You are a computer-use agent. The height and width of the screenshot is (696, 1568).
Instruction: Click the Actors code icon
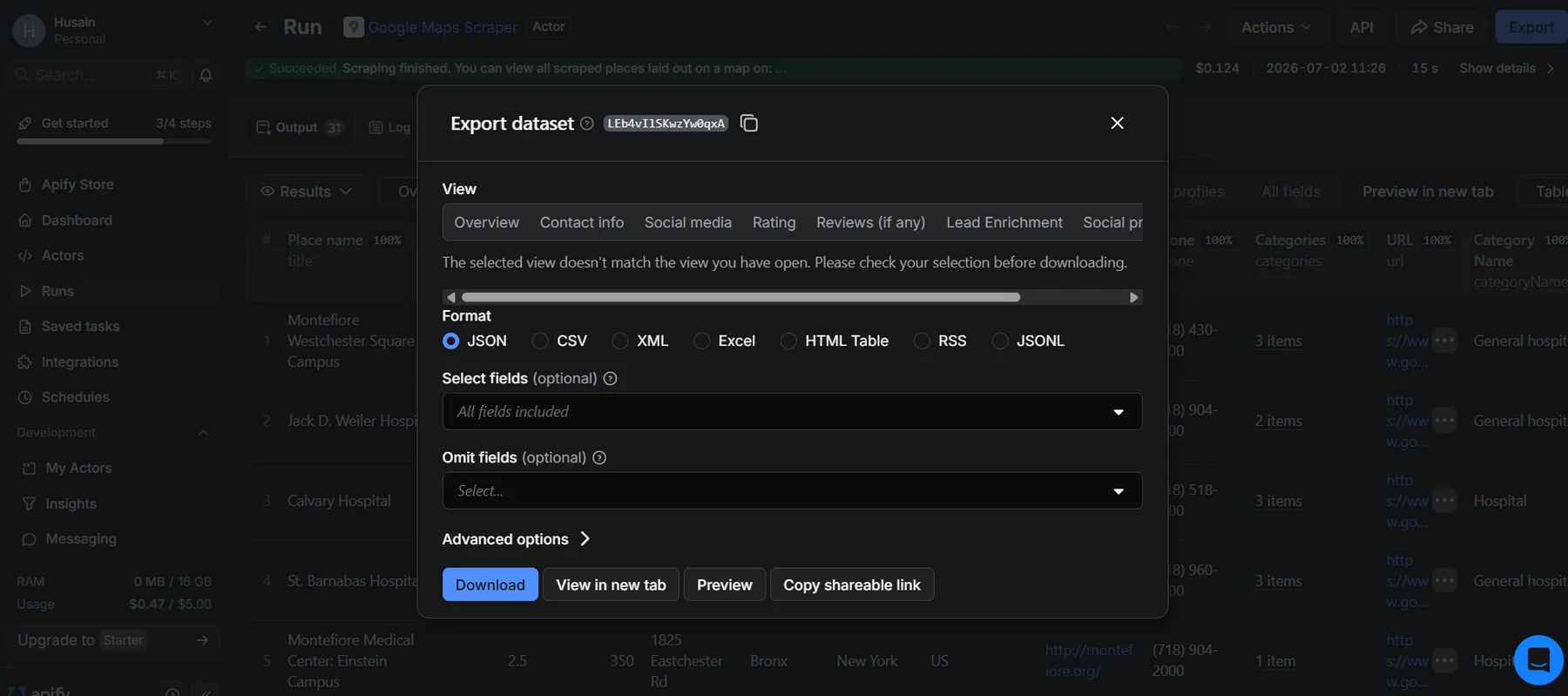point(24,255)
